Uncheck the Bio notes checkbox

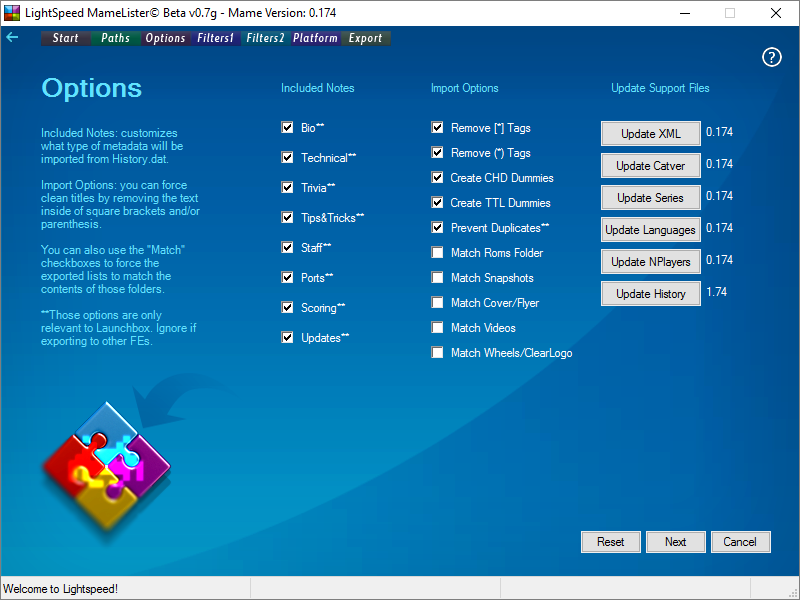pos(287,128)
